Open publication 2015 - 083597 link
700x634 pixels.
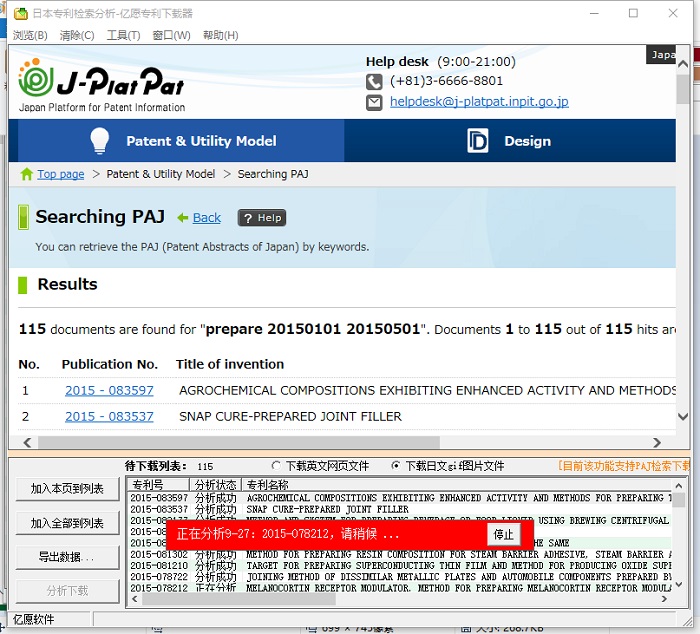[x=109, y=391]
